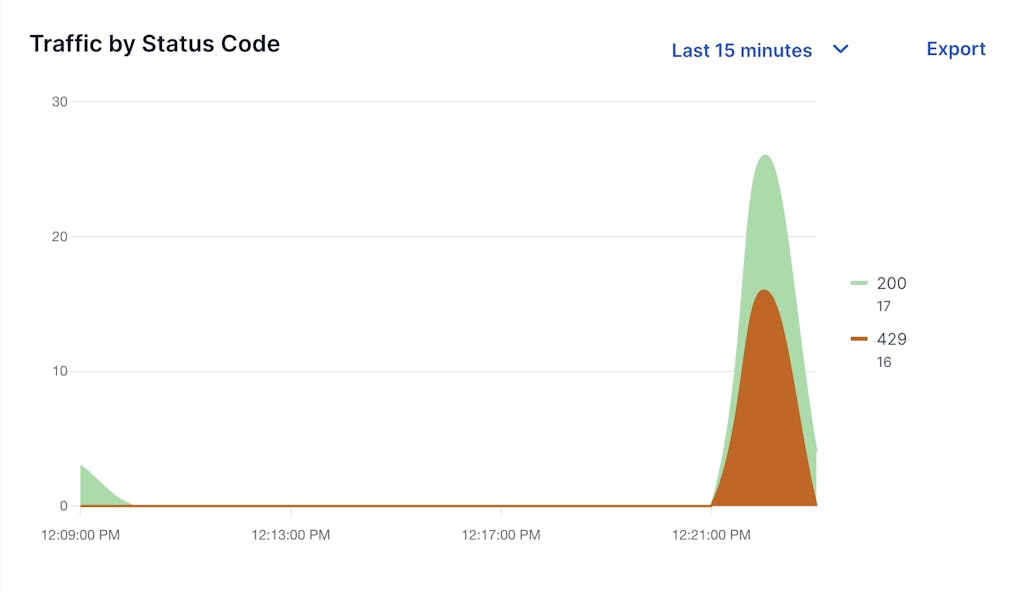The width and height of the screenshot is (1023, 592).
Task: Export the traffic chart data
Action: [x=955, y=49]
